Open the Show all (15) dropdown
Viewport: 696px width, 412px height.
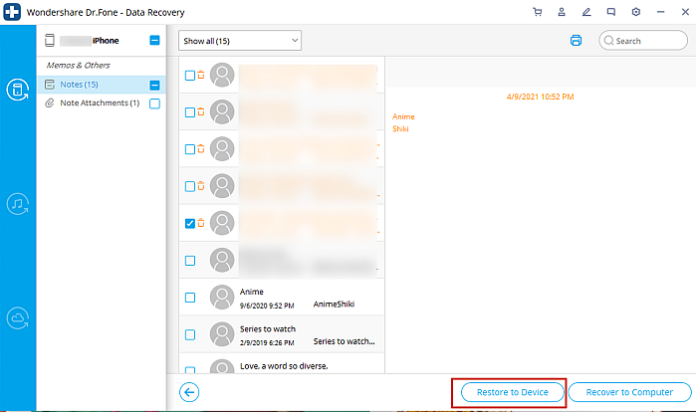240,40
